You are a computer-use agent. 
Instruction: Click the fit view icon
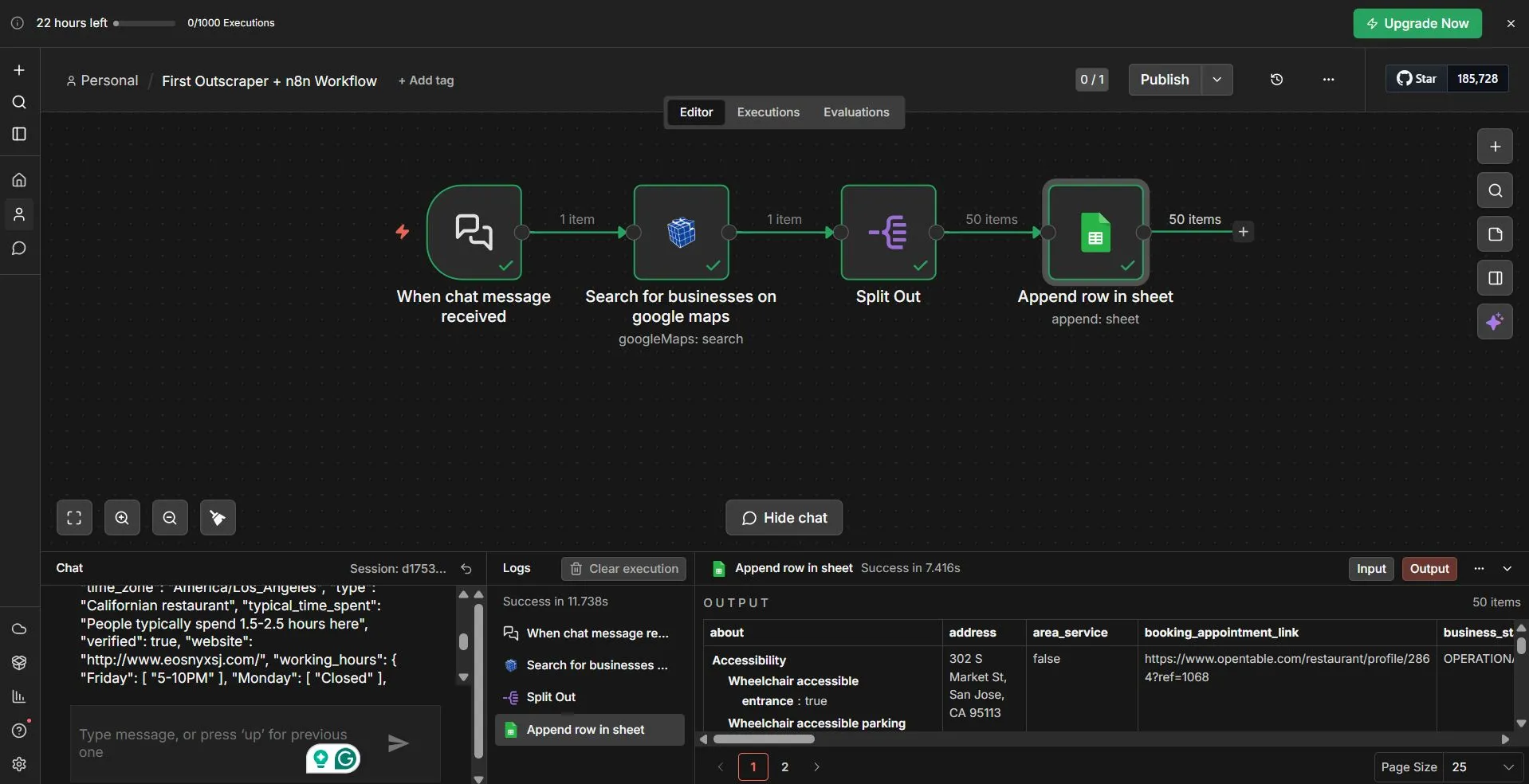tap(74, 518)
